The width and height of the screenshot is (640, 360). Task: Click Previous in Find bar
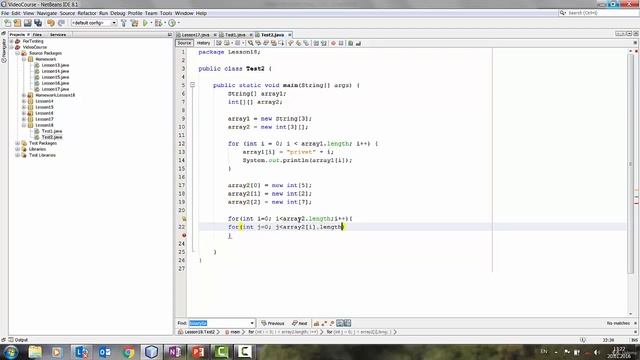point(273,323)
